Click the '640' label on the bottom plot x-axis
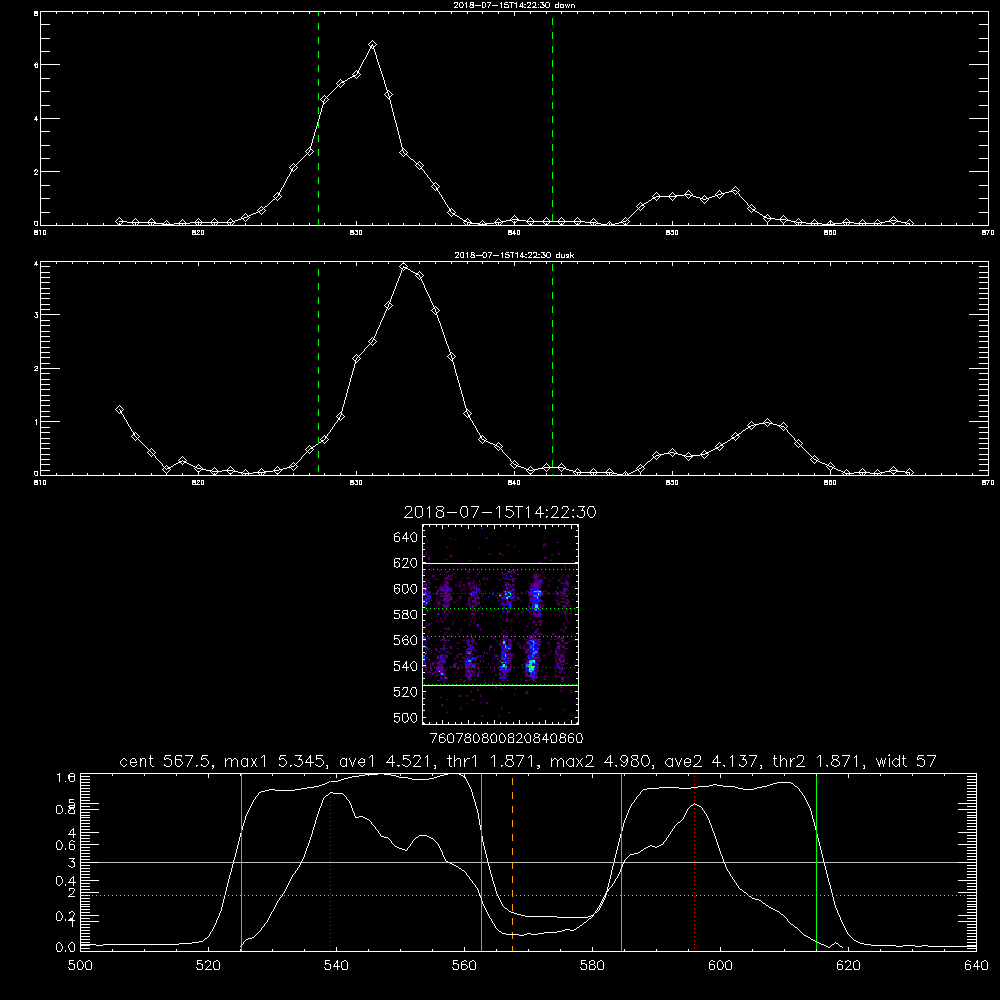 click(x=976, y=966)
